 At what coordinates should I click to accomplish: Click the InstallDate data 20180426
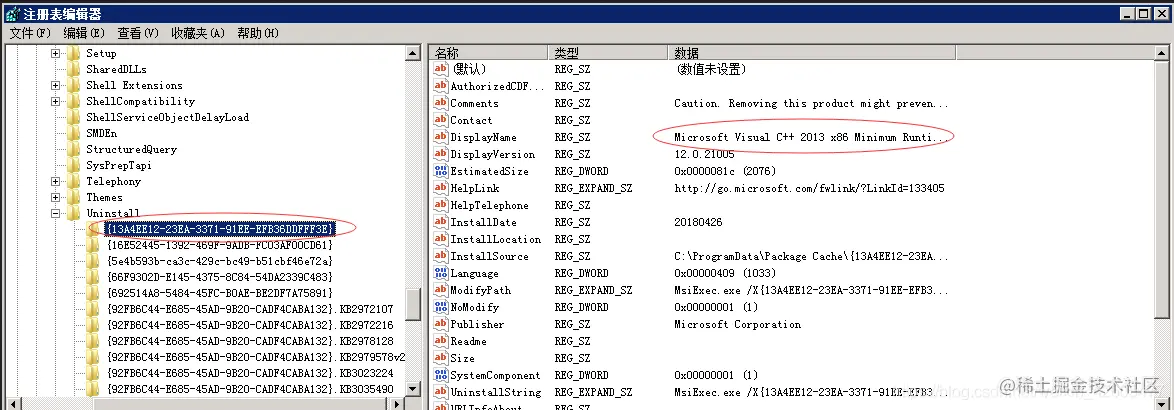point(699,222)
